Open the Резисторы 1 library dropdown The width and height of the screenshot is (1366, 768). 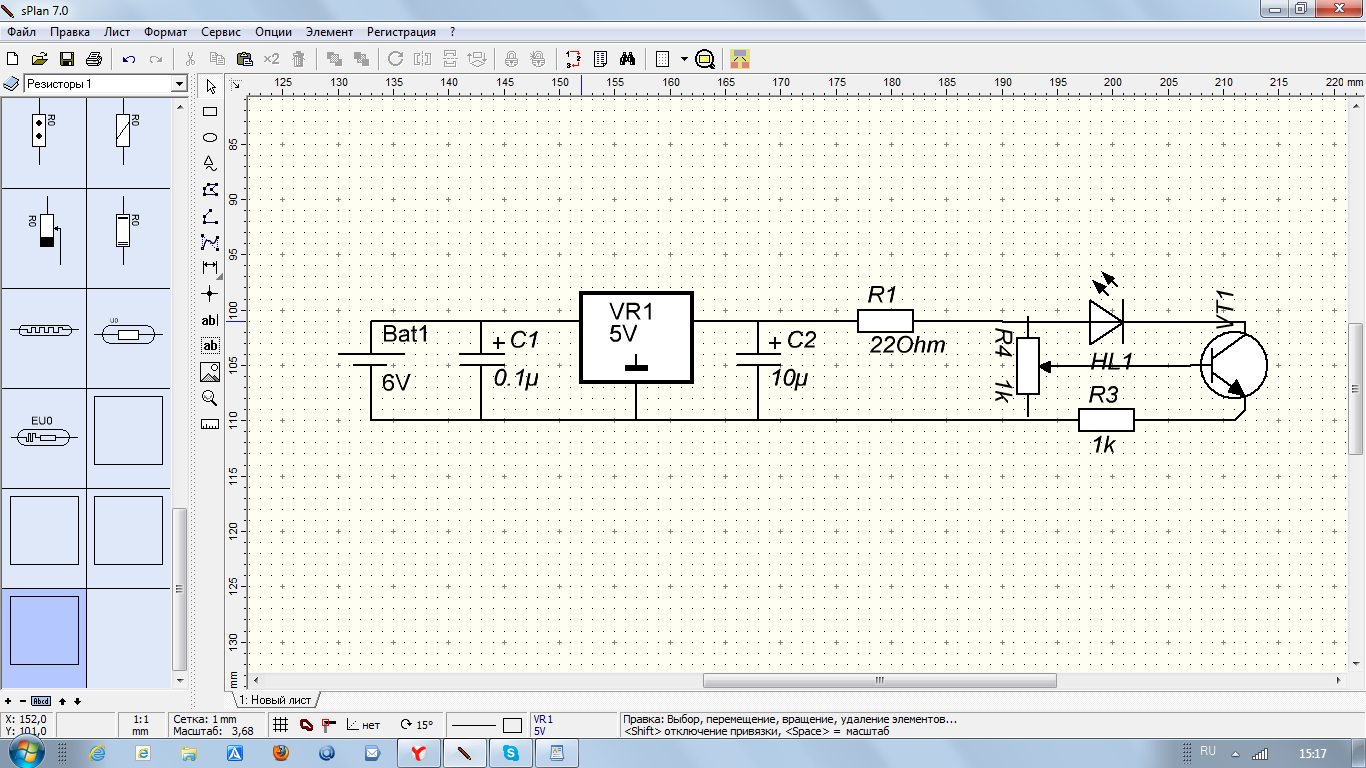(179, 84)
